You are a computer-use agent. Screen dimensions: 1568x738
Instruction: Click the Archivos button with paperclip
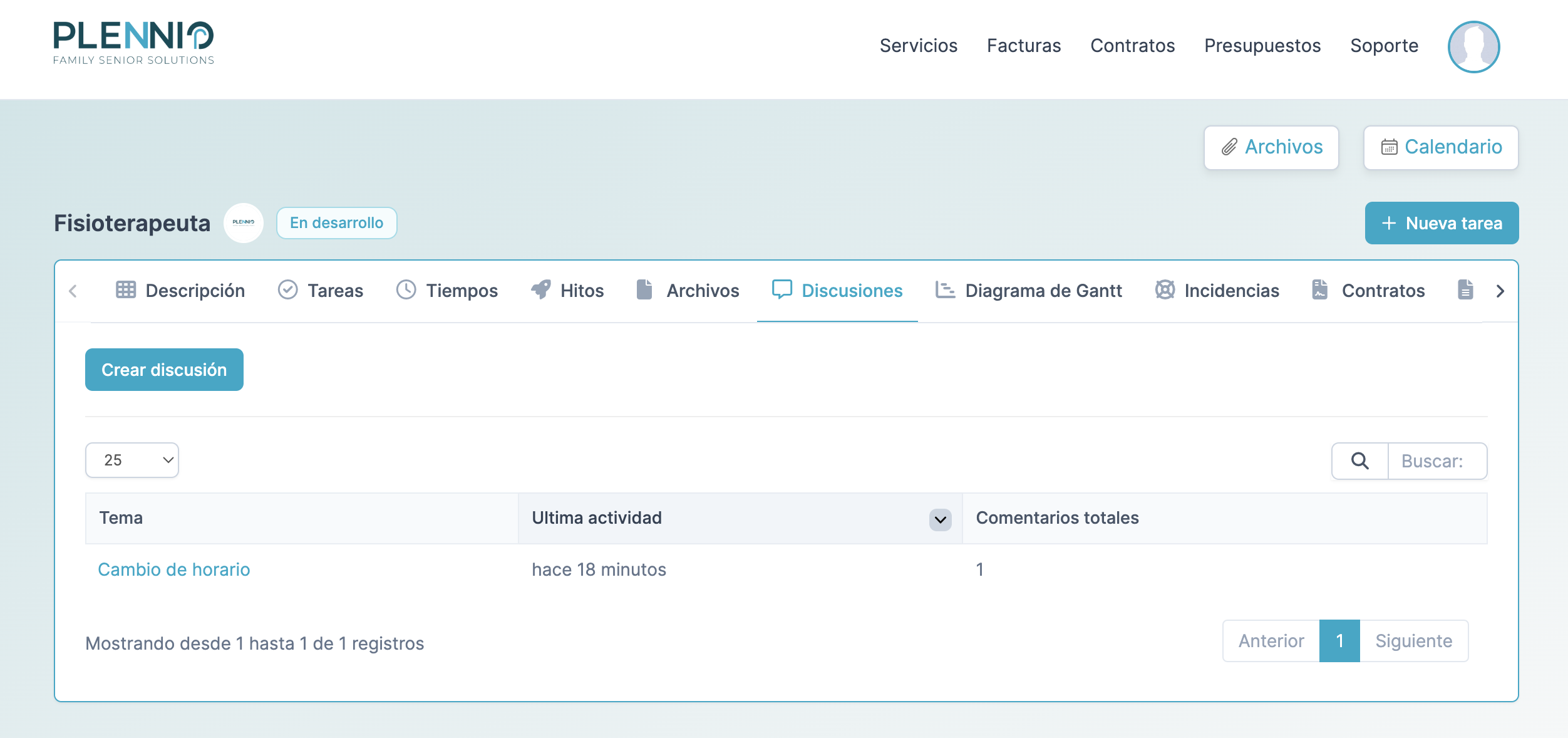coord(1271,147)
